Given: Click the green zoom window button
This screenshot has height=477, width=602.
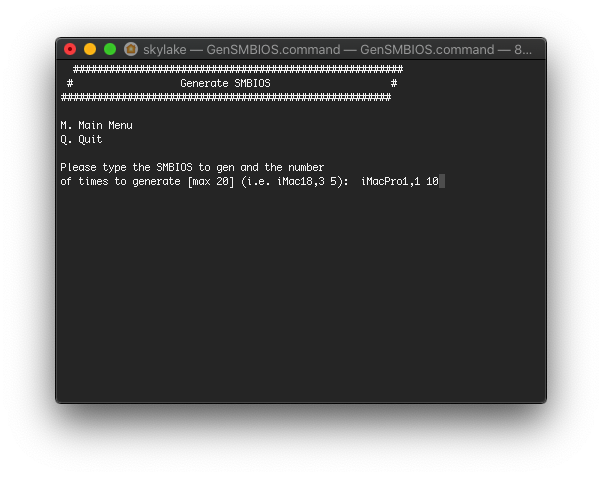Looking at the screenshot, I should [x=110, y=49].
